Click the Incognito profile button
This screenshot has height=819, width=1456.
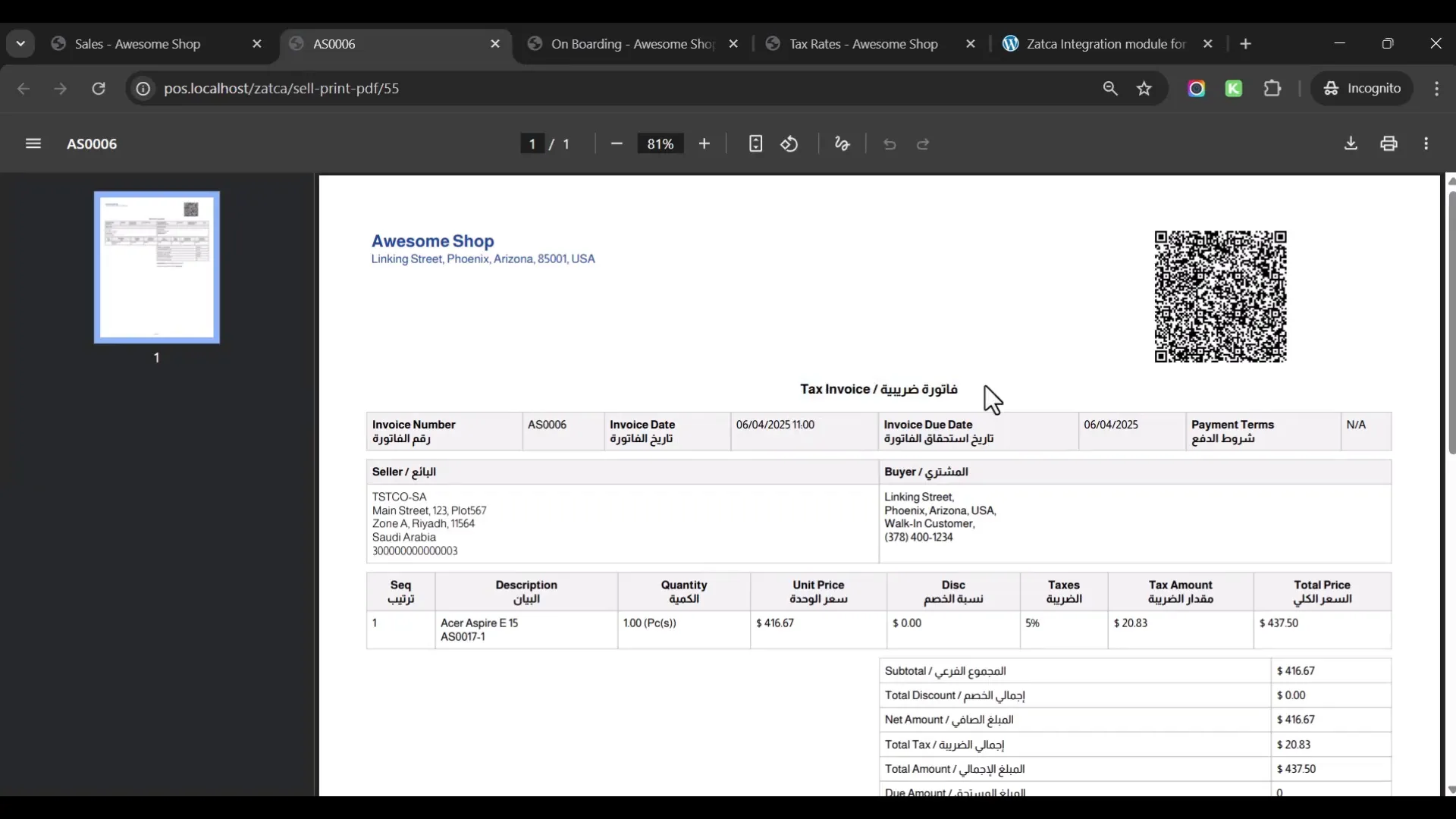[x=1362, y=89]
